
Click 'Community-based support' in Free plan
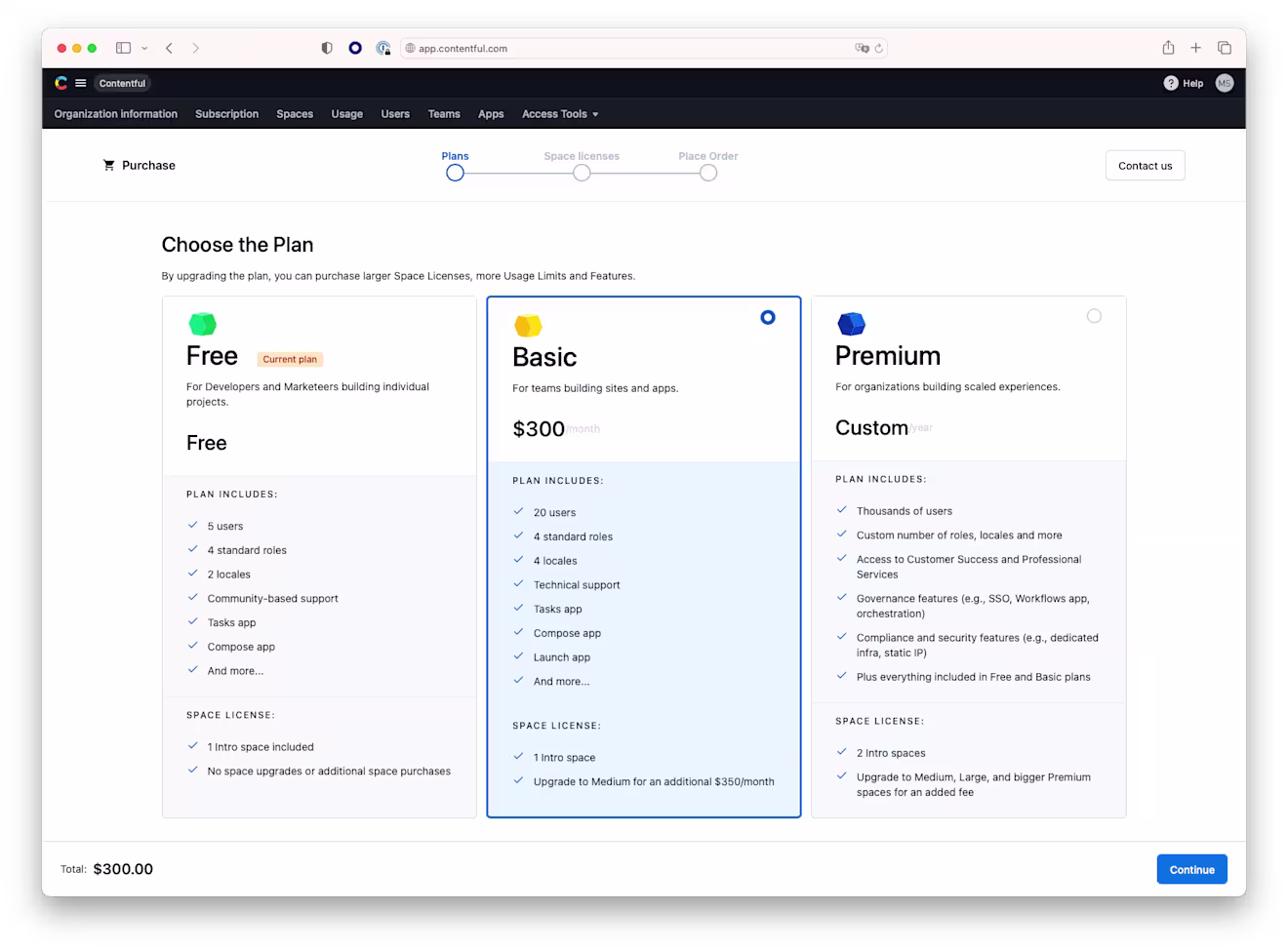click(x=272, y=599)
